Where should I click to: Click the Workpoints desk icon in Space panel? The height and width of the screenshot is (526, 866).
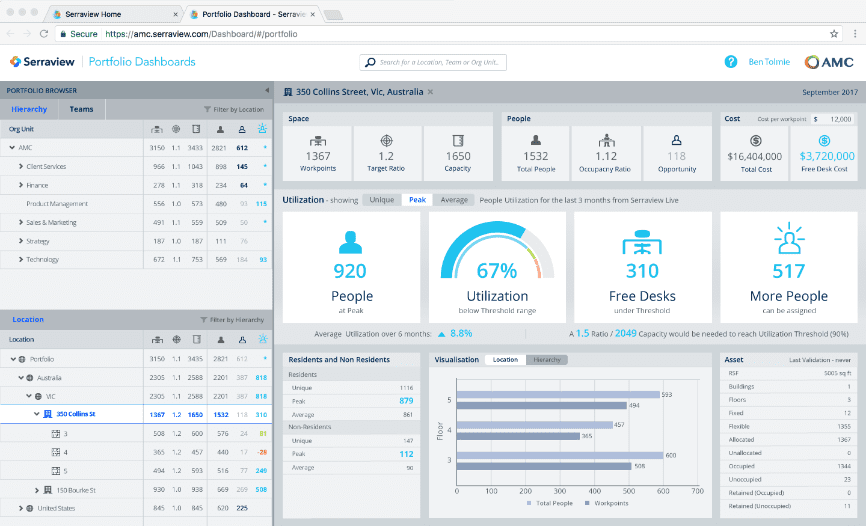(x=316, y=140)
